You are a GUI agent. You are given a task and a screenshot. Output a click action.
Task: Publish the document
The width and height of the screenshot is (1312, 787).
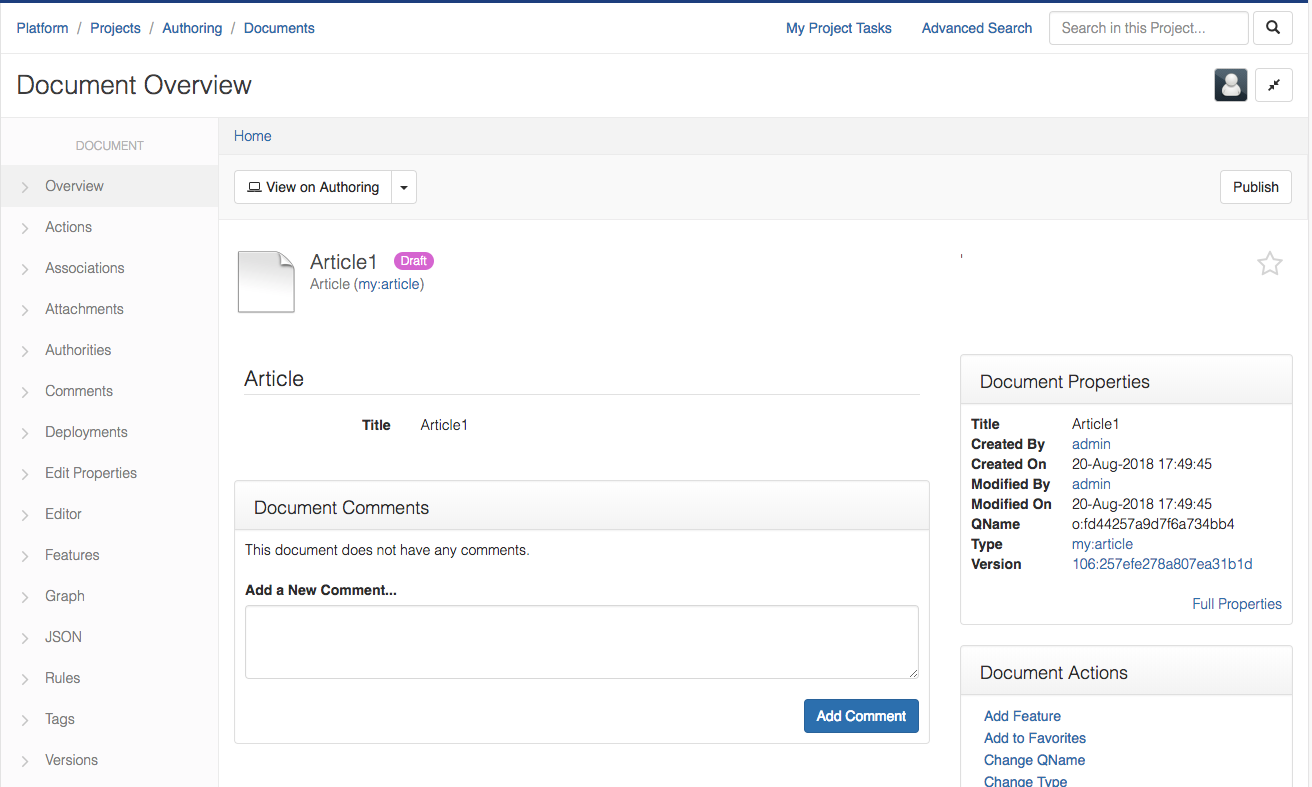click(1255, 187)
